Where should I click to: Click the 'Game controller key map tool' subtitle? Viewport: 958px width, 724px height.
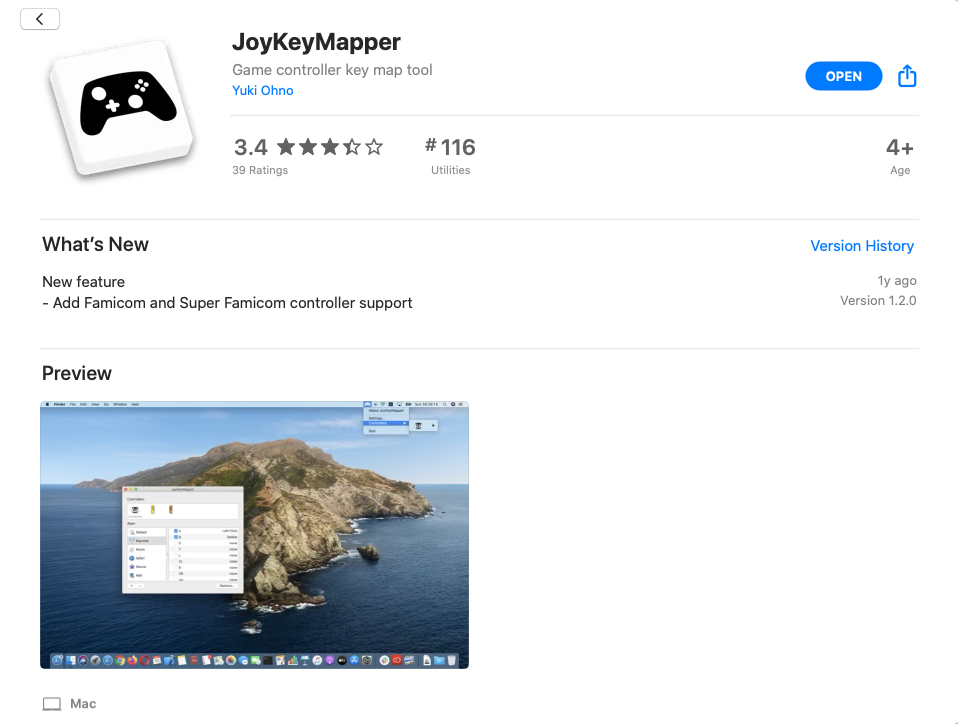[332, 70]
